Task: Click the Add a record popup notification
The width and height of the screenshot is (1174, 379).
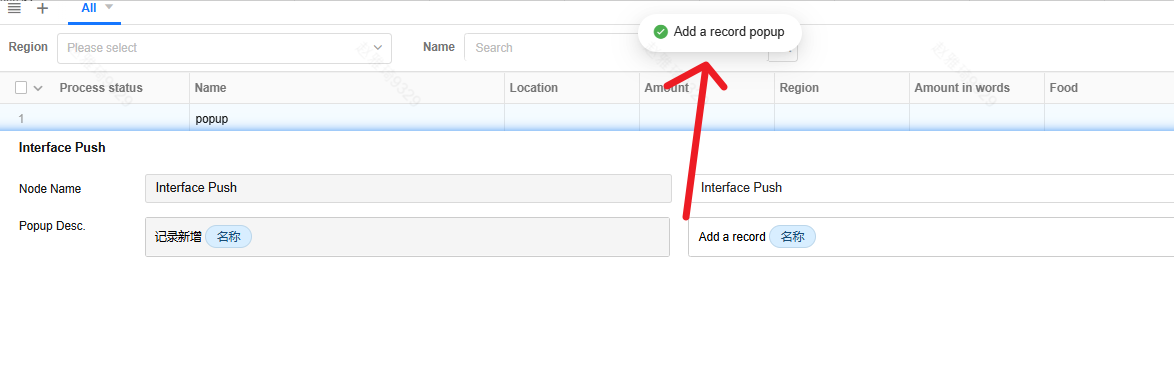Action: (x=720, y=32)
